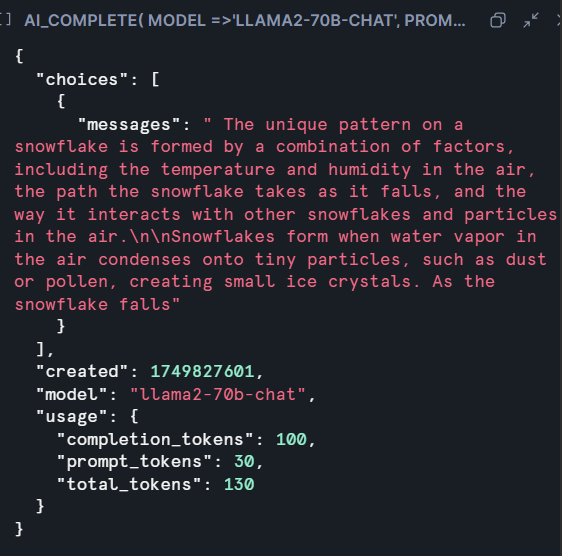
Task: Select the completion tokens value 100
Action: pyautogui.click(x=291, y=439)
